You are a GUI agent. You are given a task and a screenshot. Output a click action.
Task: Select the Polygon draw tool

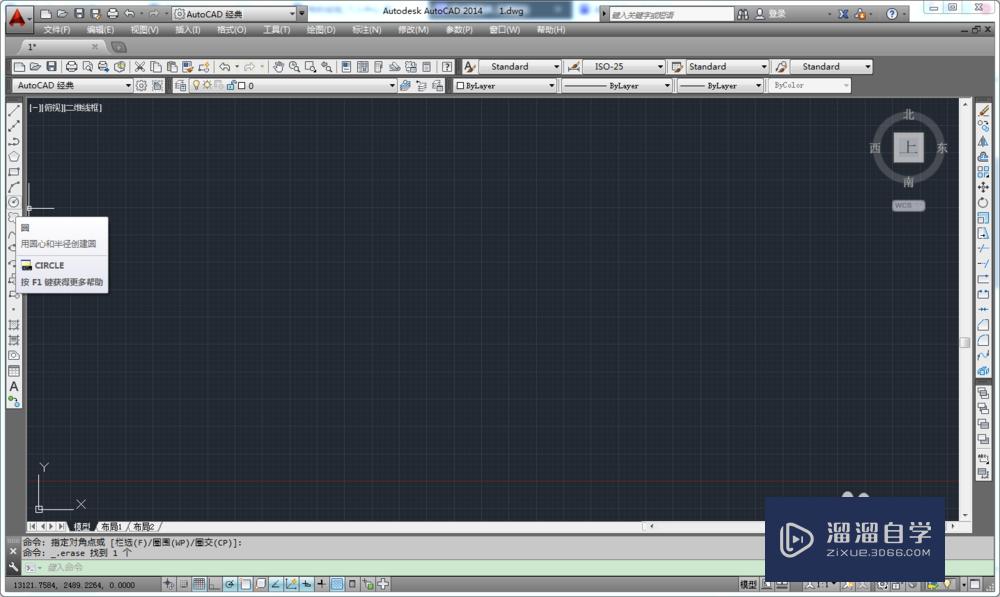click(x=13, y=157)
